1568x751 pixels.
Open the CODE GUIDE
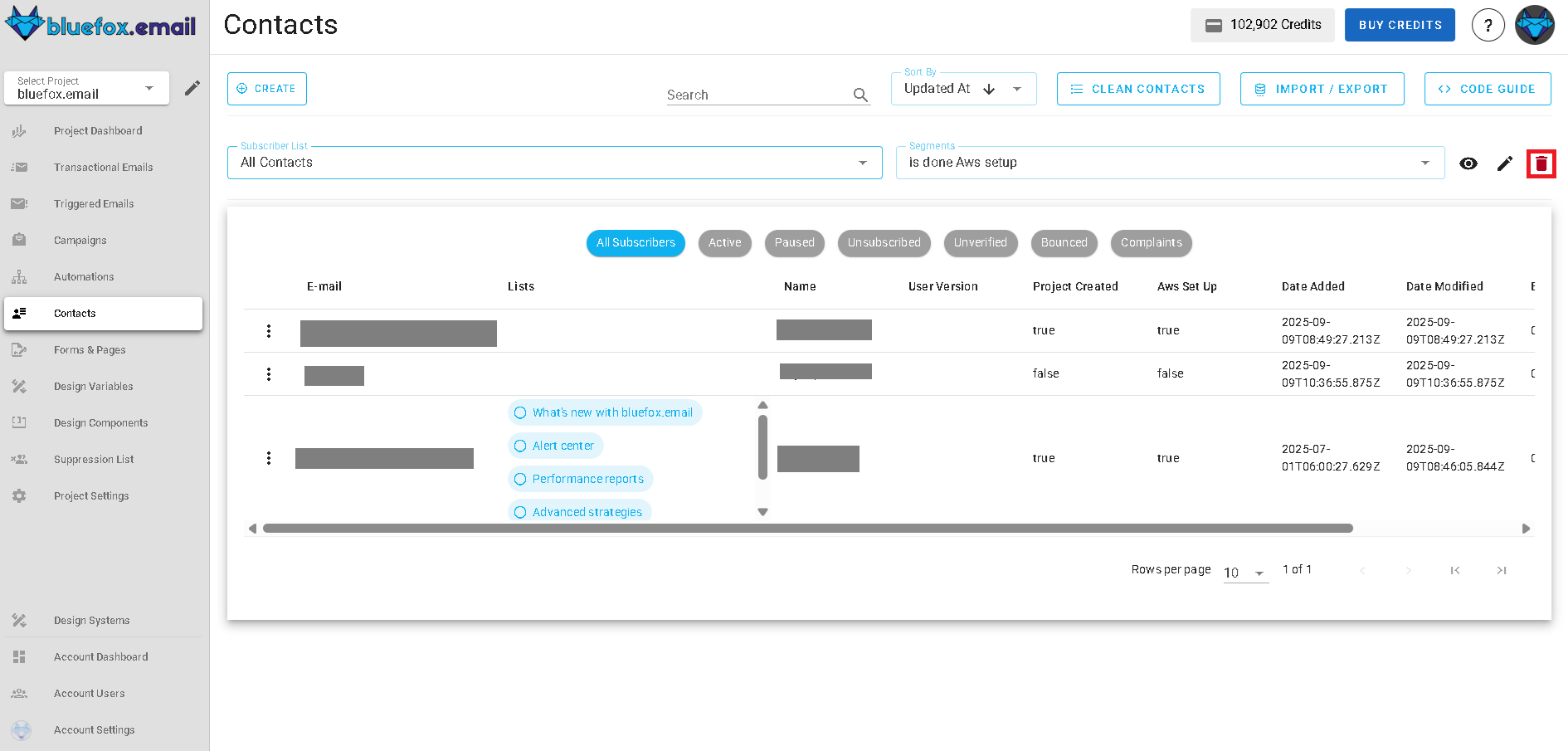[x=1488, y=89]
